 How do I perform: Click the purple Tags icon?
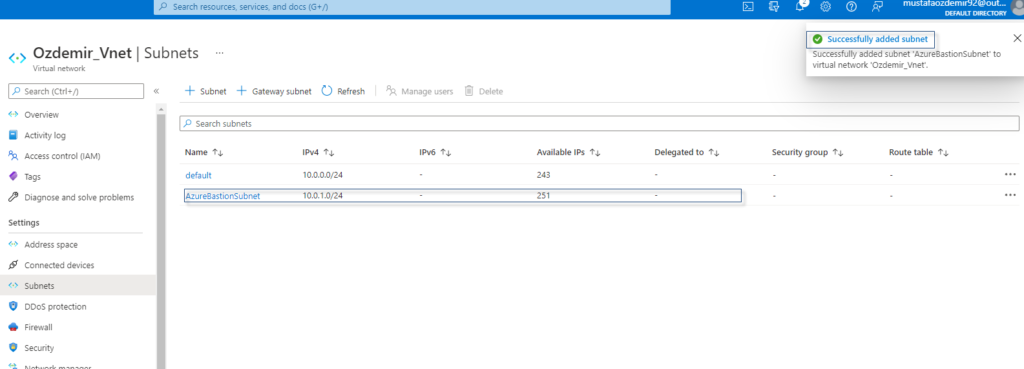pos(12,176)
